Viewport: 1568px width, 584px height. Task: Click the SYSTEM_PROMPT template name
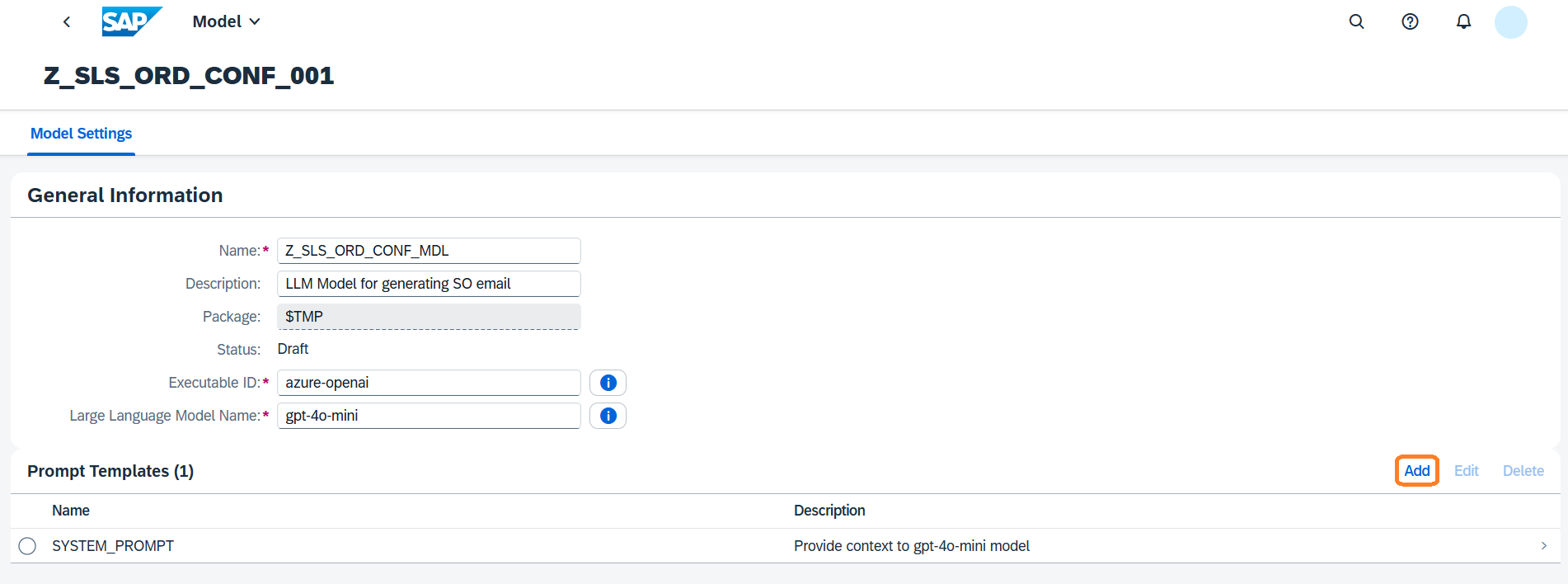coord(113,546)
